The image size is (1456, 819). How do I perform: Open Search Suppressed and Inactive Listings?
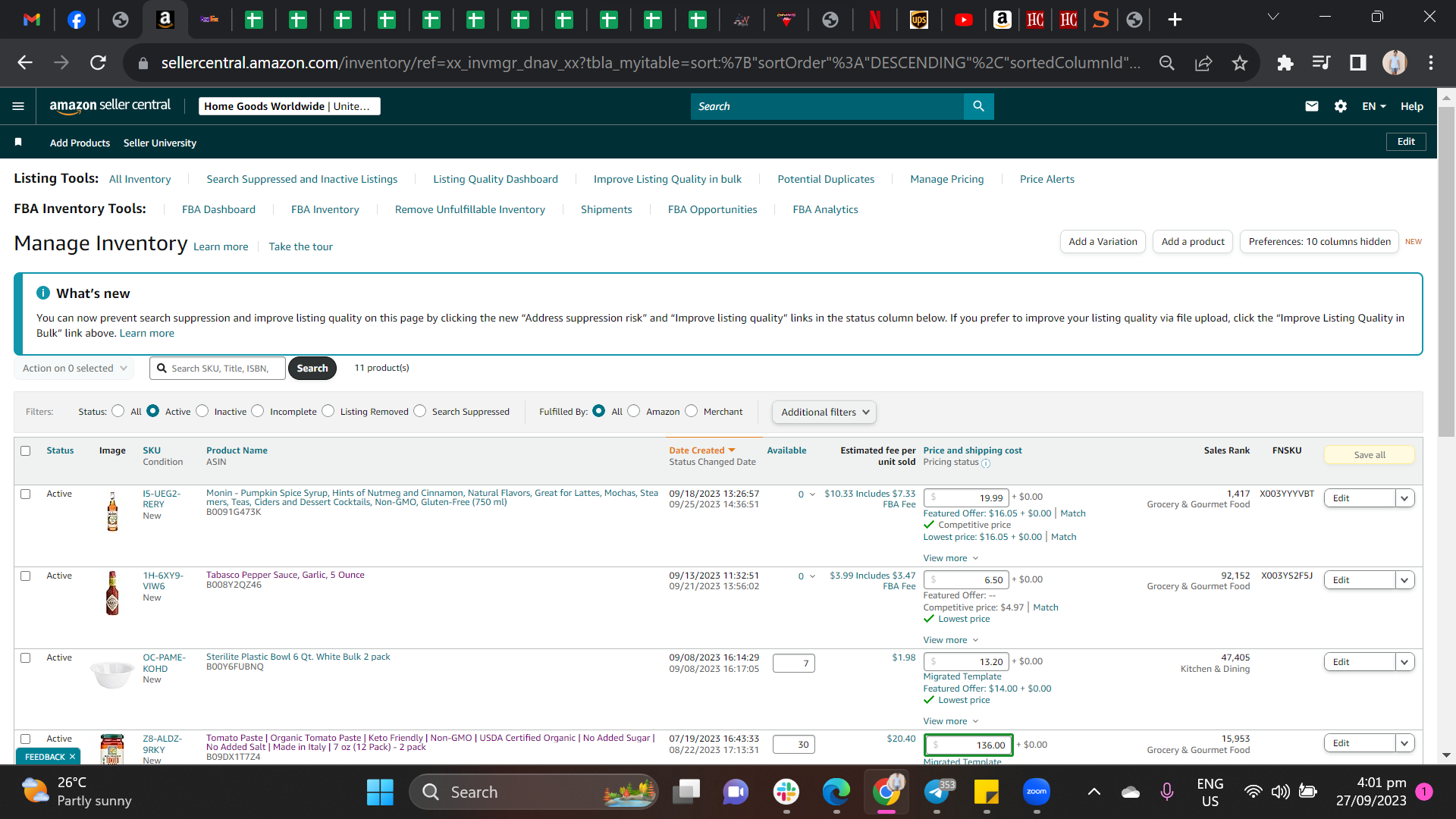pyautogui.click(x=302, y=179)
